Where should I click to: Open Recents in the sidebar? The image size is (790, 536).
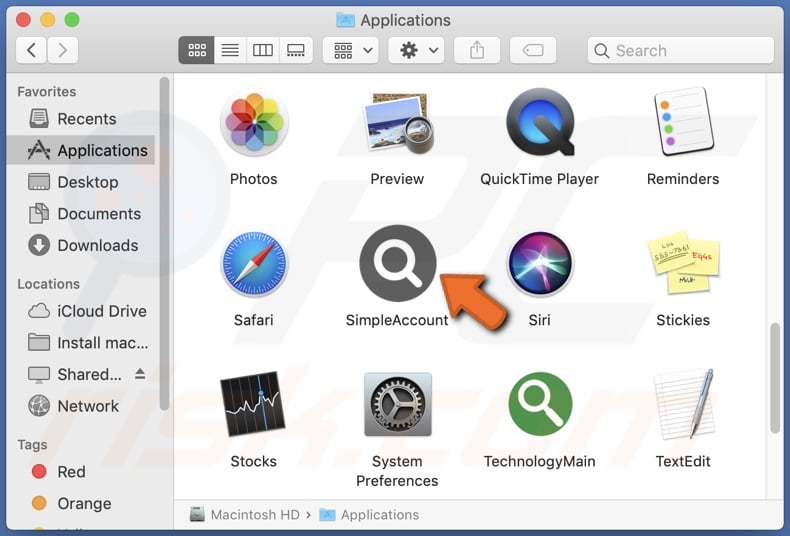[81, 119]
